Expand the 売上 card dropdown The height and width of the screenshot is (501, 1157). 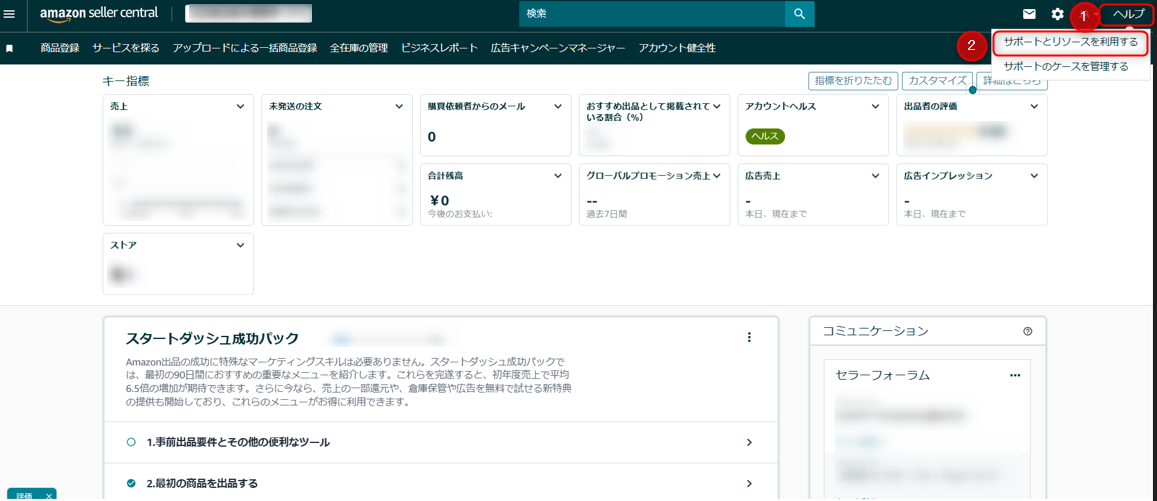tap(240, 106)
